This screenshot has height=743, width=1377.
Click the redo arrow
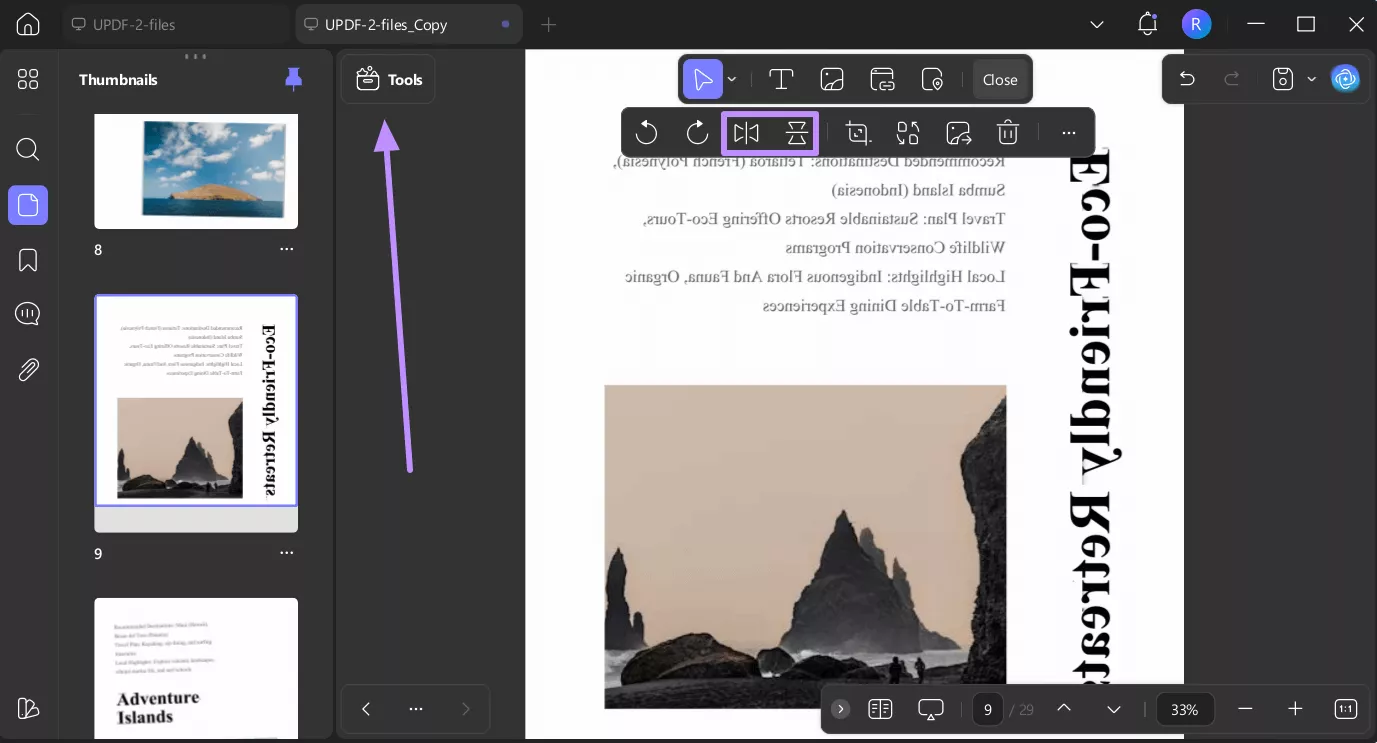1232,79
